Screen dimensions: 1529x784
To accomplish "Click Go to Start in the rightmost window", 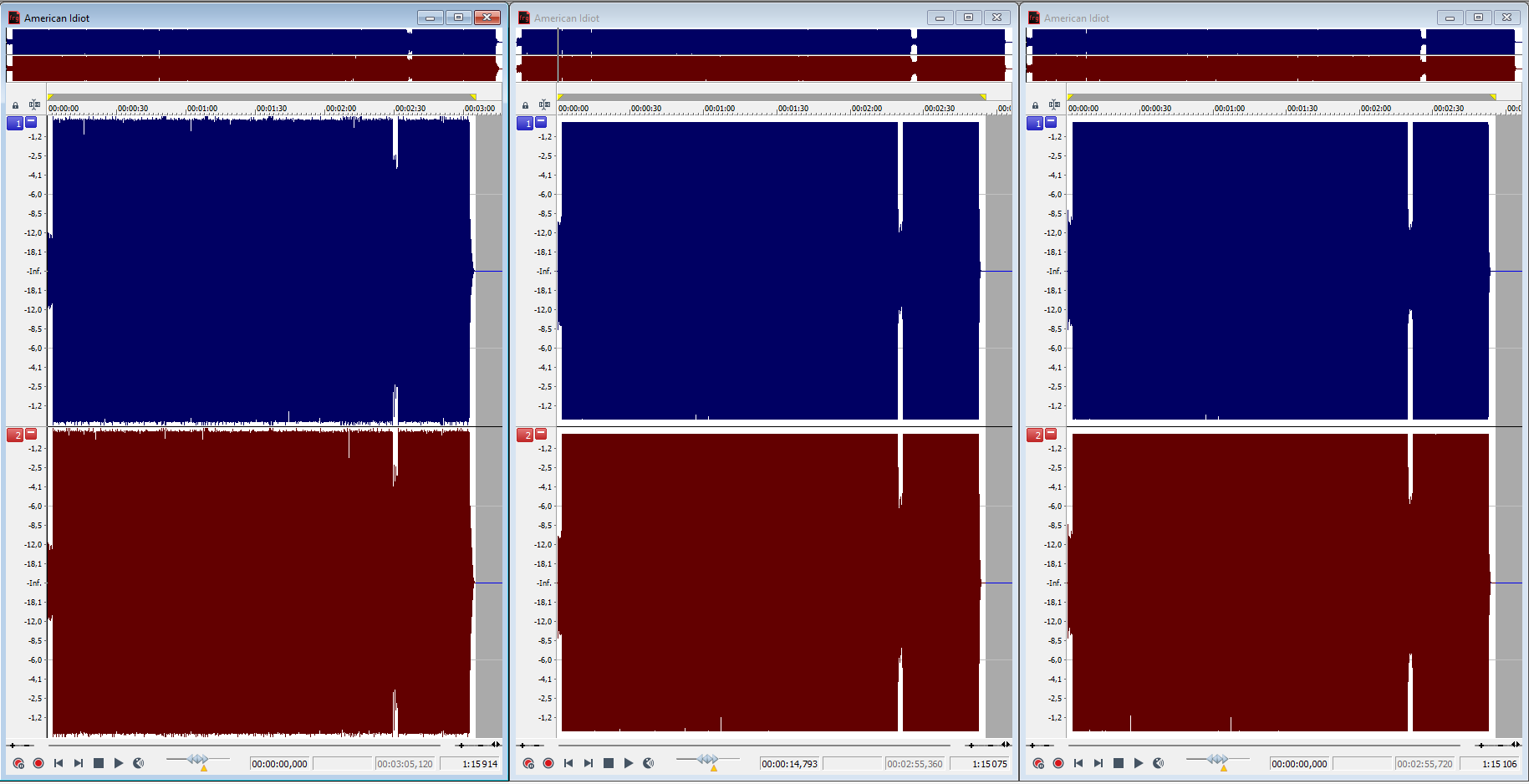I will tap(1078, 763).
